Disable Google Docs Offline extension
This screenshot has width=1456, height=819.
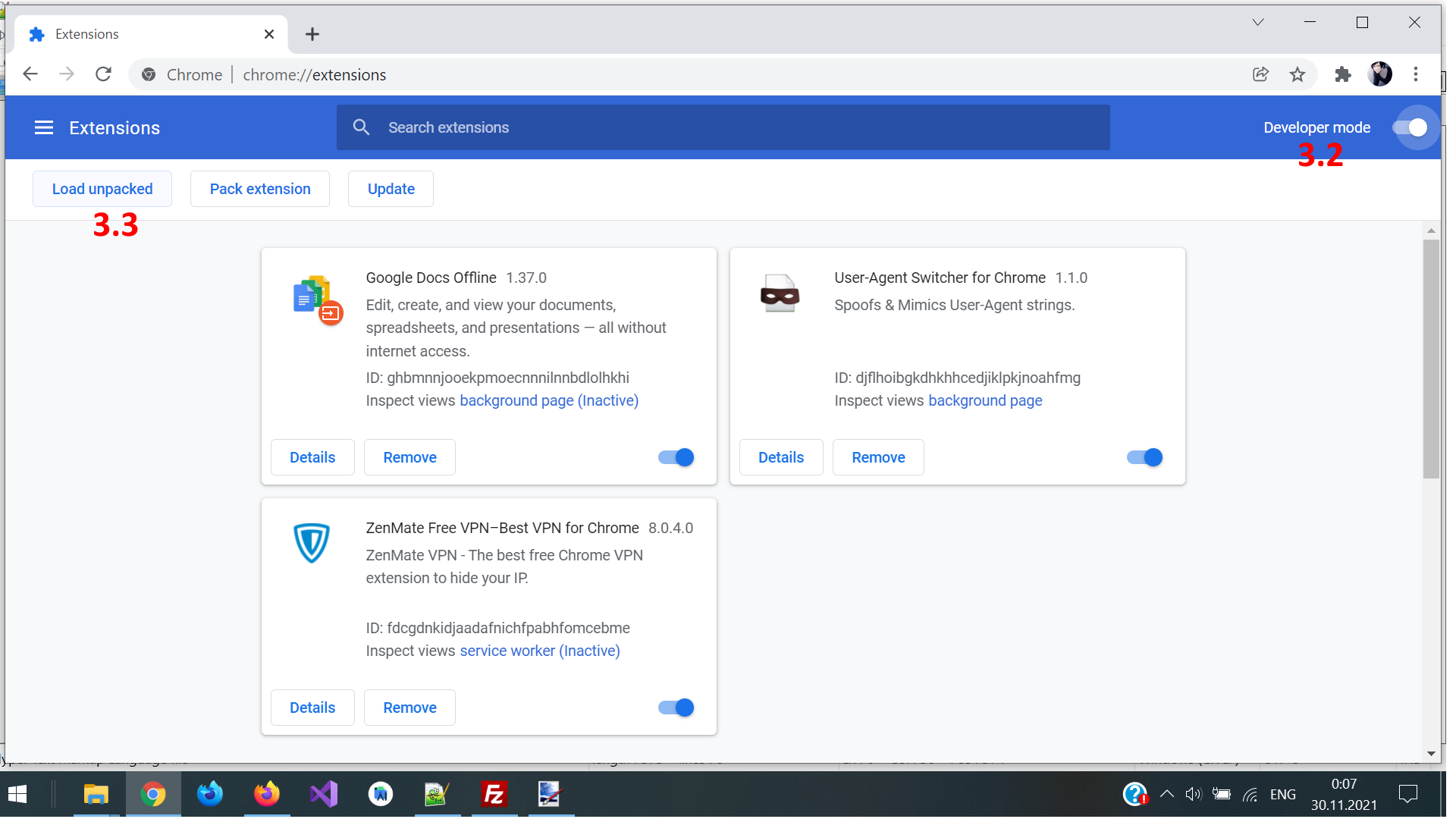(676, 457)
